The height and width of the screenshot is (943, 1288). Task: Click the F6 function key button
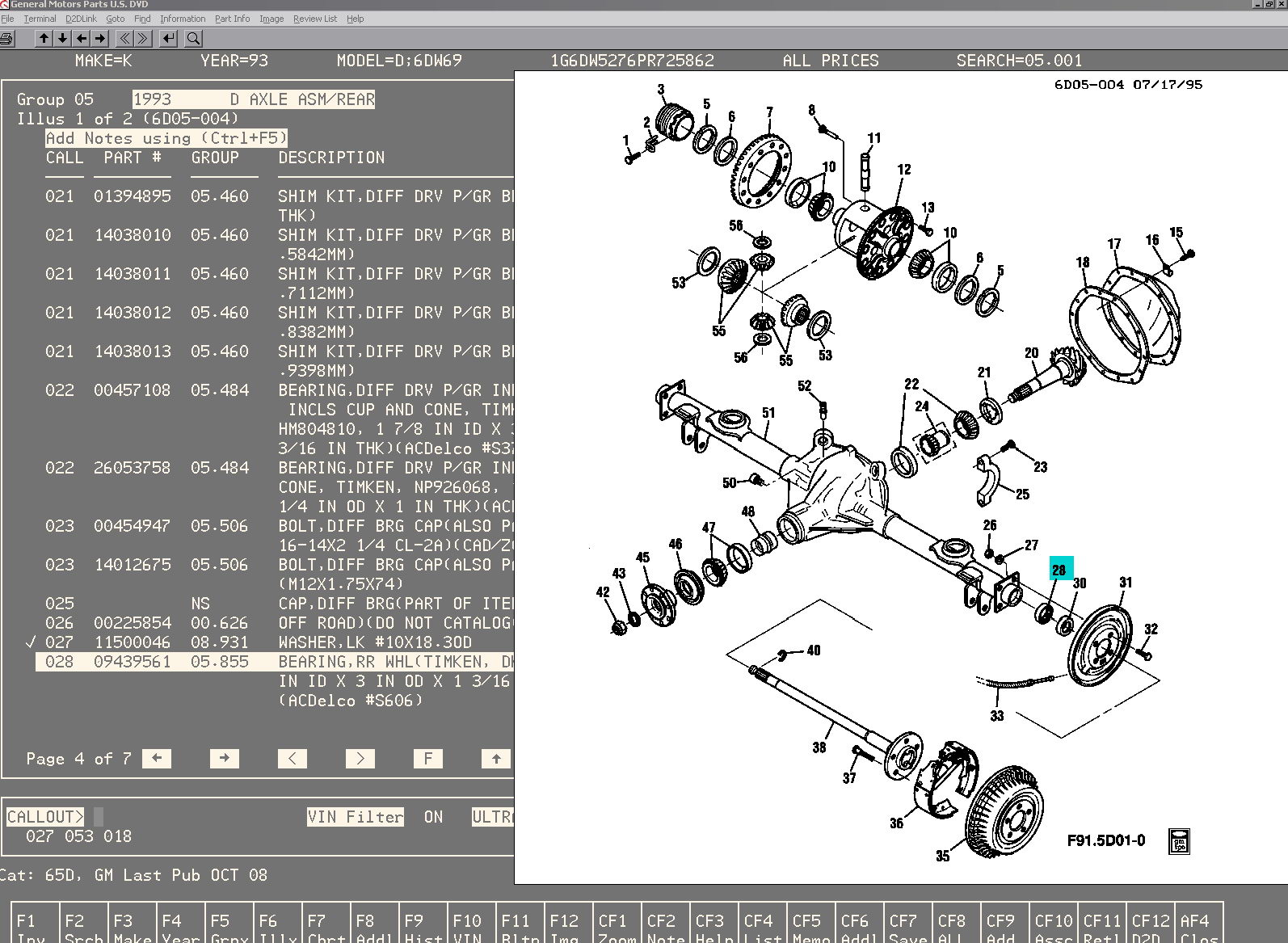pyautogui.click(x=277, y=922)
